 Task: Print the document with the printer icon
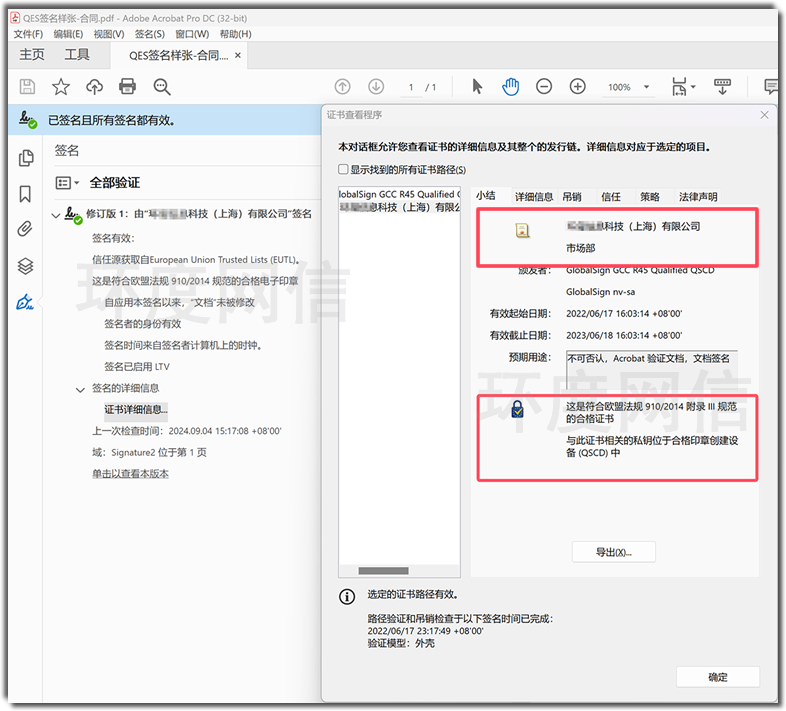coord(127,87)
